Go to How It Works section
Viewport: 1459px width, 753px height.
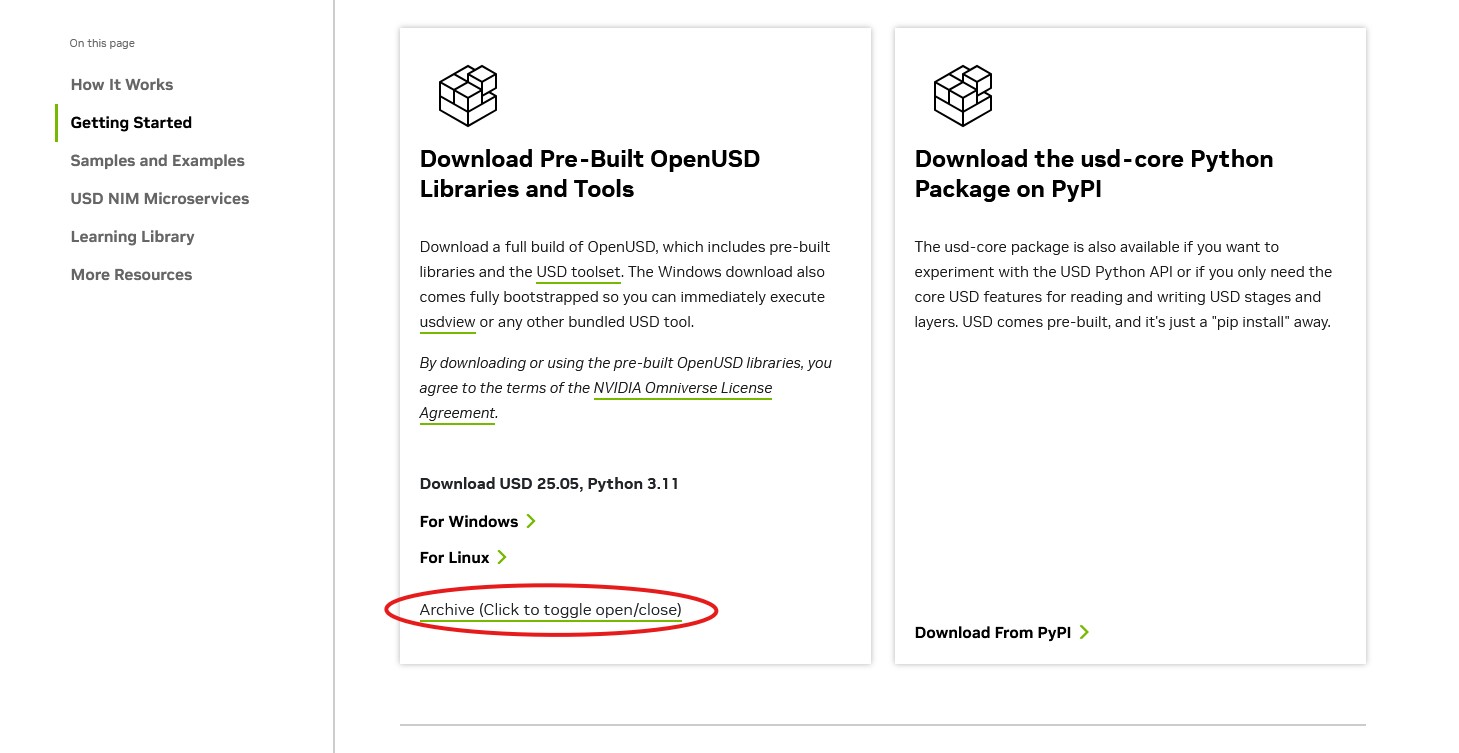(x=122, y=85)
